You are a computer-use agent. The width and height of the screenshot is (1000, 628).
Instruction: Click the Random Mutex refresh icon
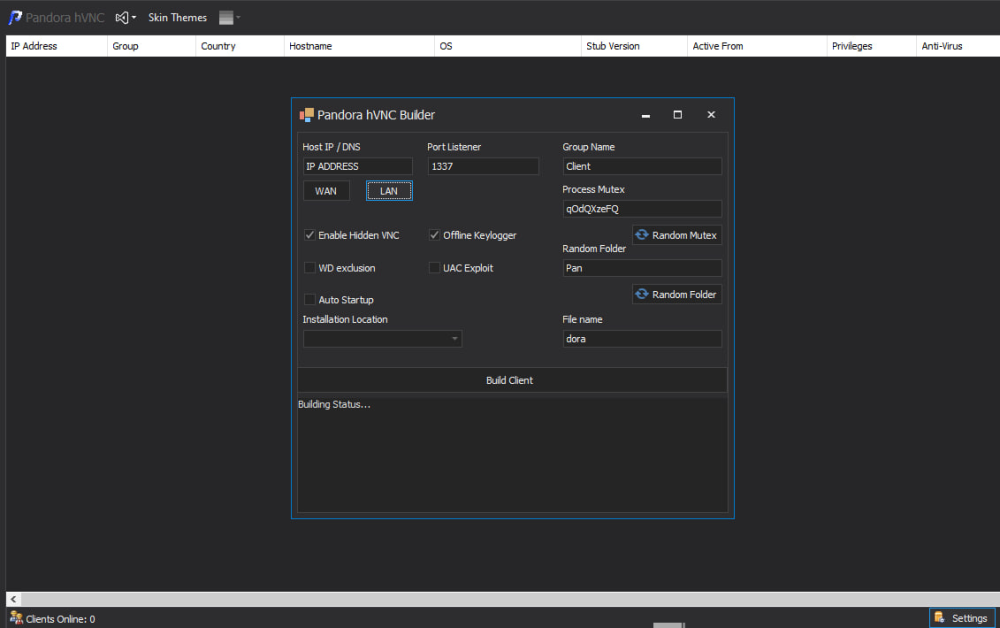pyautogui.click(x=642, y=235)
